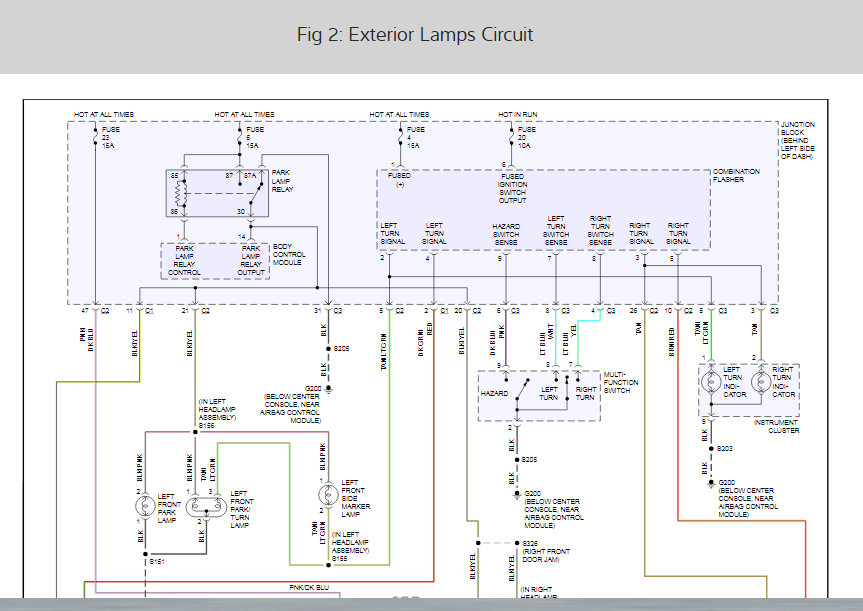Click the 'S203' splice label

tap(724, 449)
